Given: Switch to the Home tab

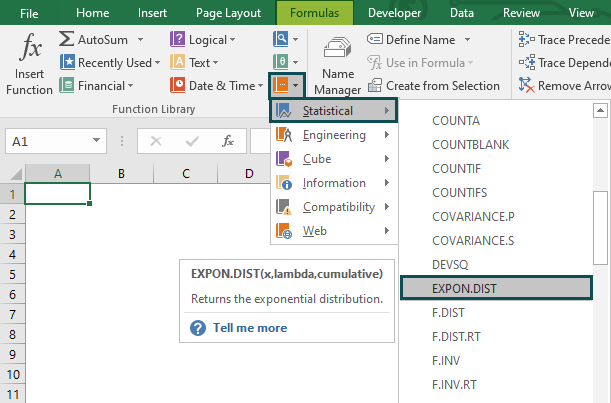Looking at the screenshot, I should (92, 13).
